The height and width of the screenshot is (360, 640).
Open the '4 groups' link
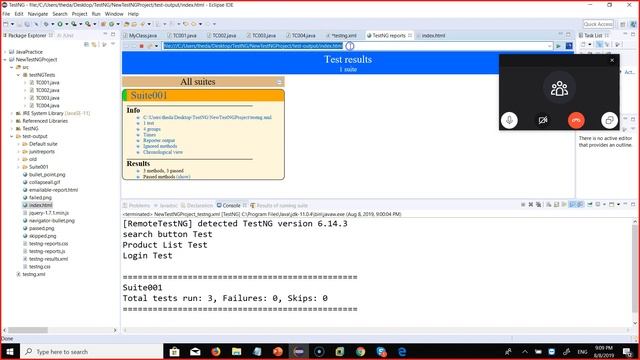point(152,129)
